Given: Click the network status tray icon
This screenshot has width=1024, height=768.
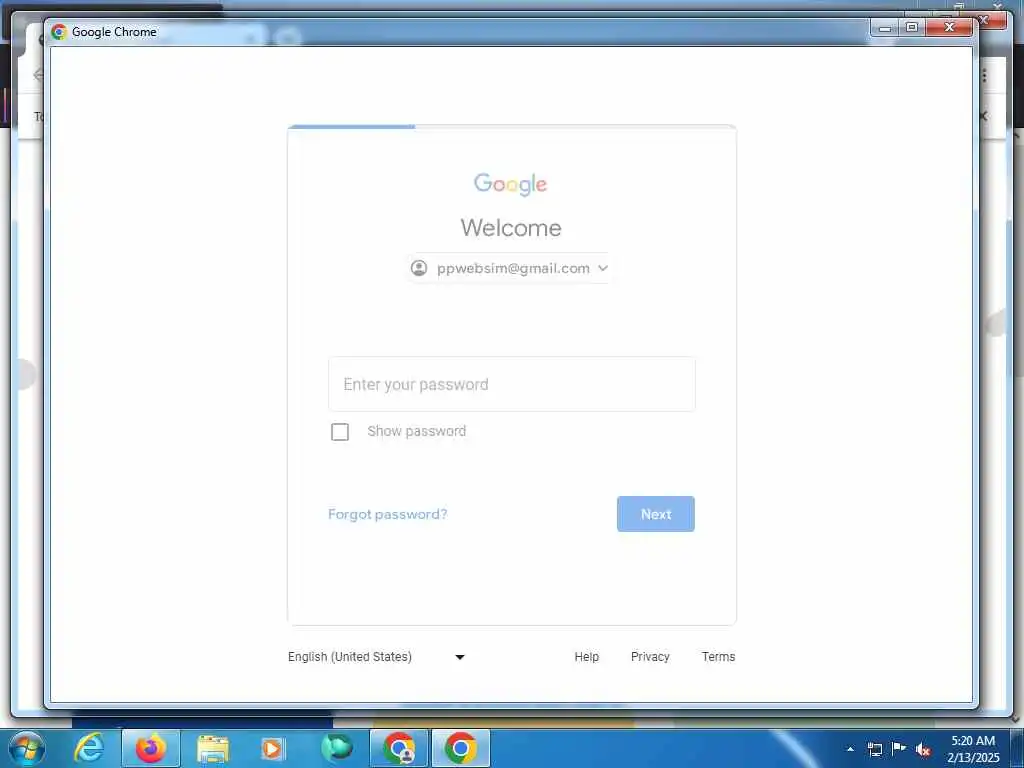Looking at the screenshot, I should click(875, 749).
